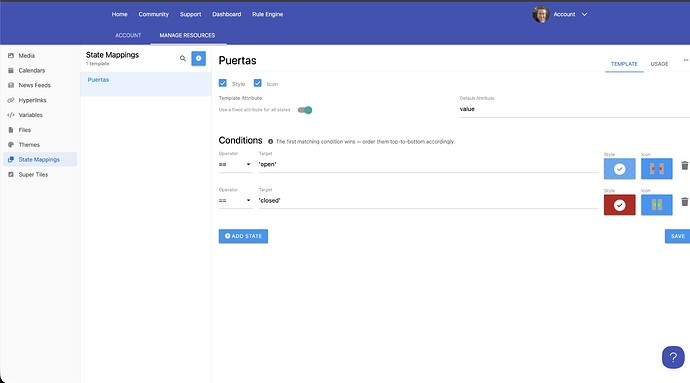Uncheck the Icon checkbox

coord(257,83)
